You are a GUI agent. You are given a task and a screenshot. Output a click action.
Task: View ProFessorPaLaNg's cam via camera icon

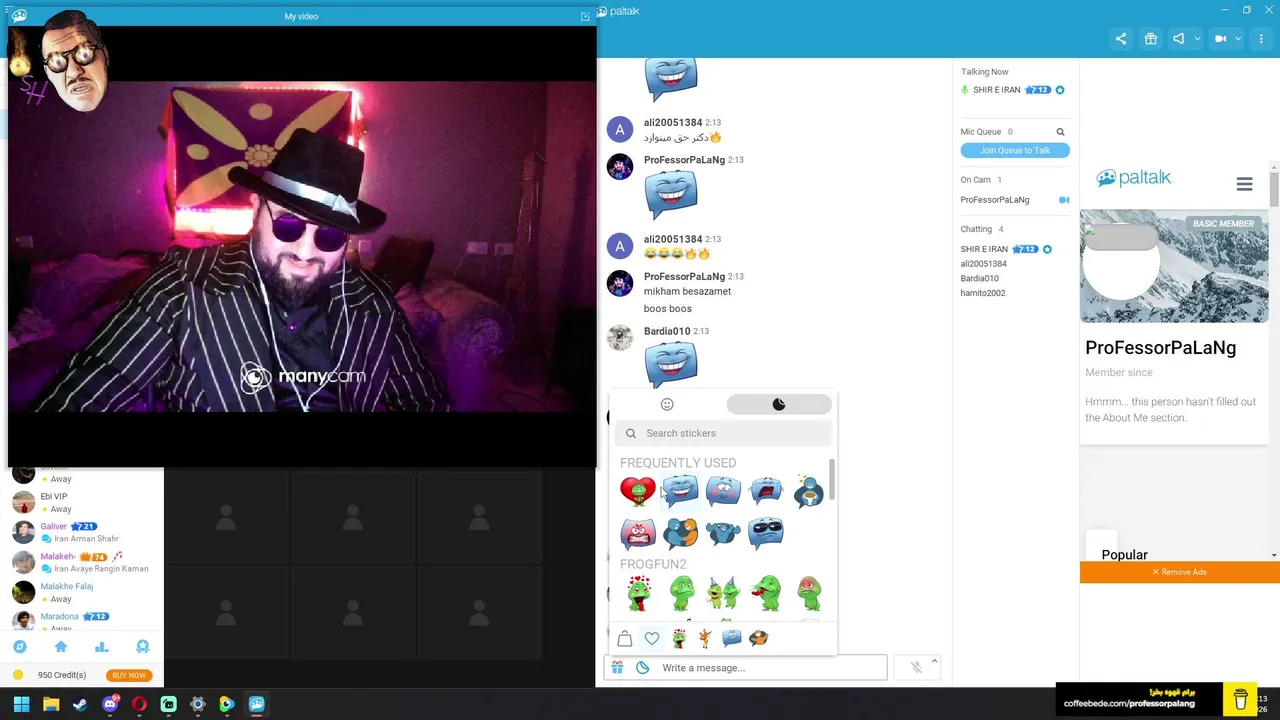(x=1064, y=200)
